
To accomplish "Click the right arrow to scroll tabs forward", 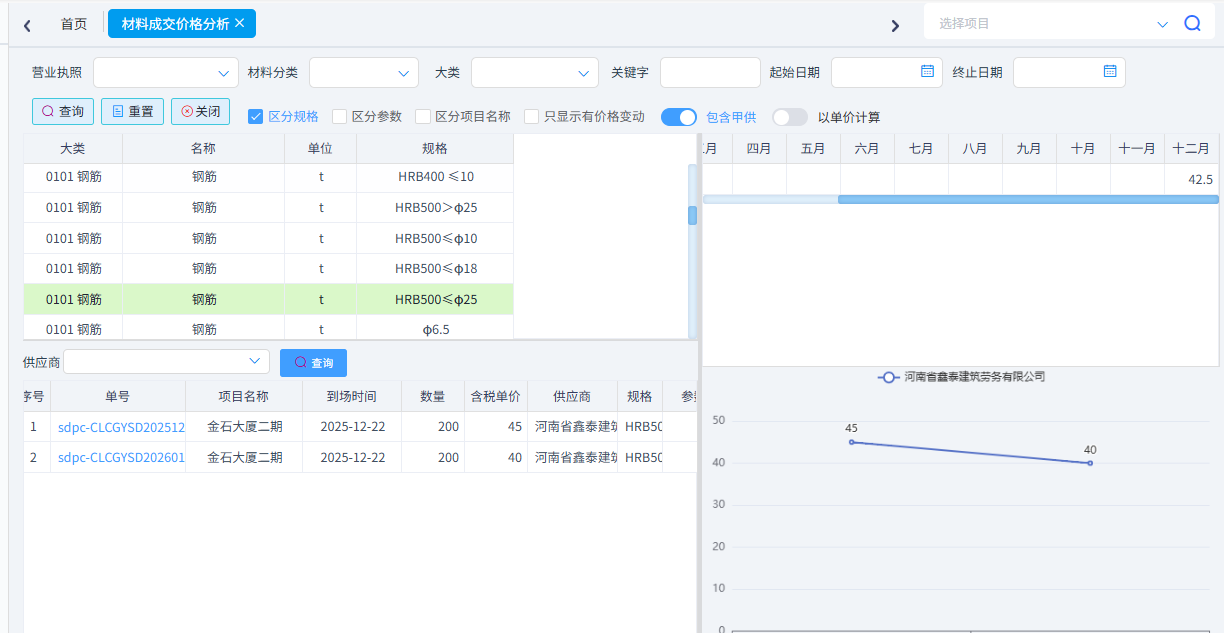I will pos(895,25).
